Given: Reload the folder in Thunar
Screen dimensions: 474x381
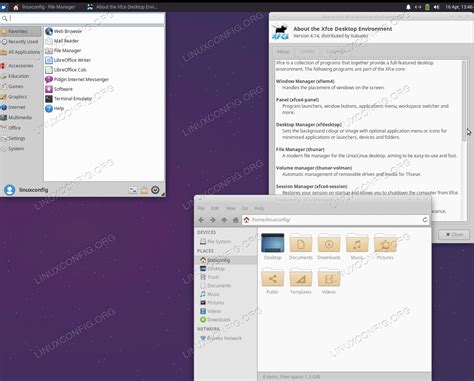Looking at the screenshot, I should (425, 220).
